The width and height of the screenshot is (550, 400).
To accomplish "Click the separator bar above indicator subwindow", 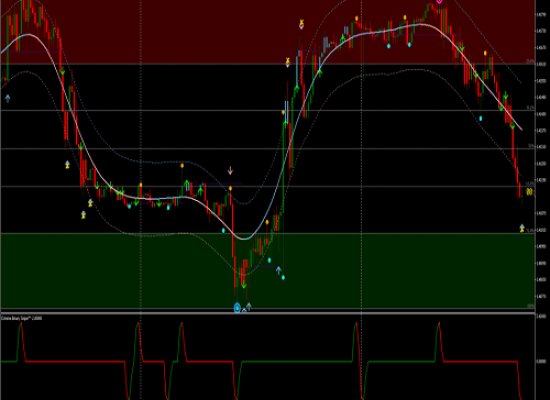I will [x=268, y=313].
